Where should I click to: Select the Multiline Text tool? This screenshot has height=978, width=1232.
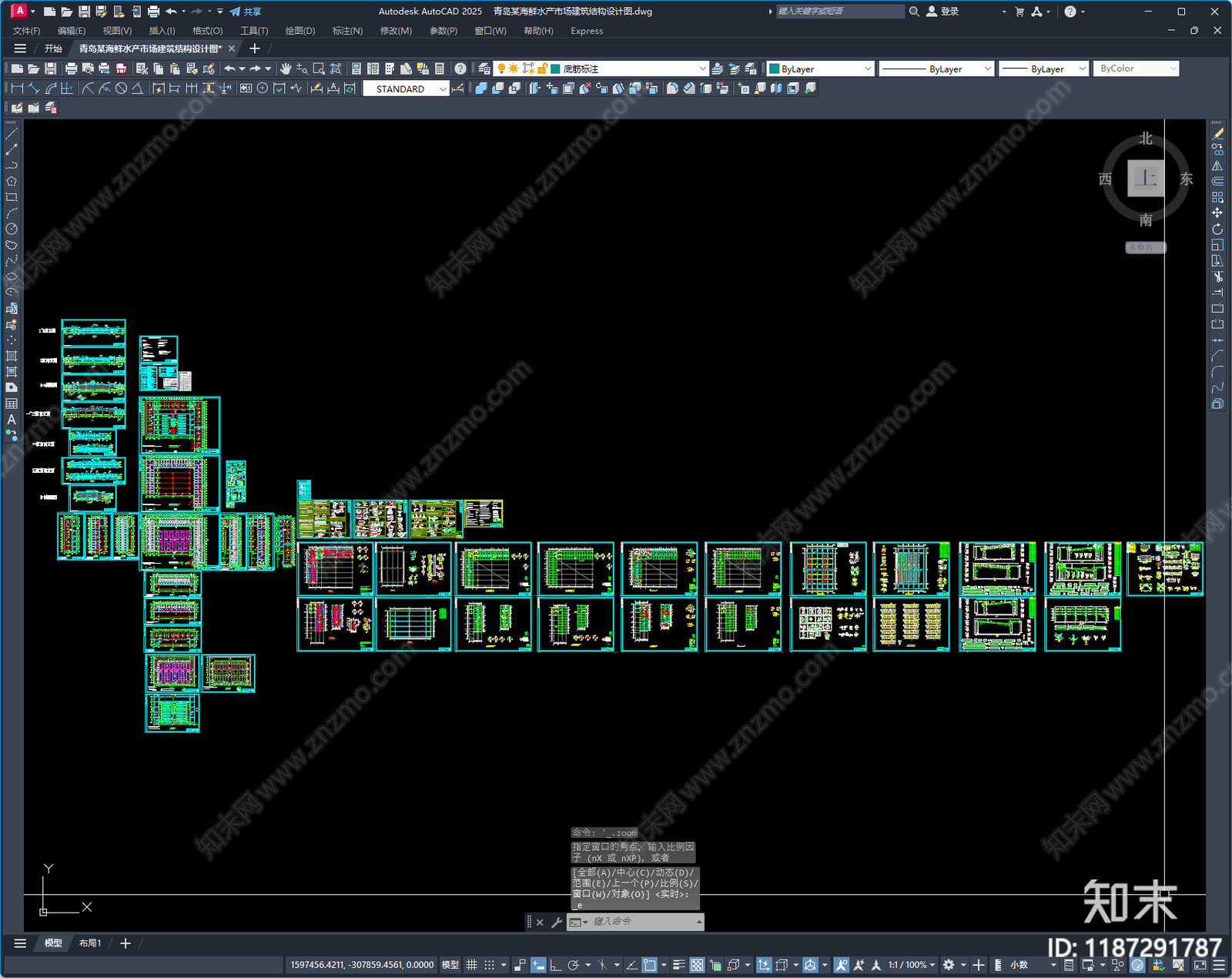pos(12,420)
